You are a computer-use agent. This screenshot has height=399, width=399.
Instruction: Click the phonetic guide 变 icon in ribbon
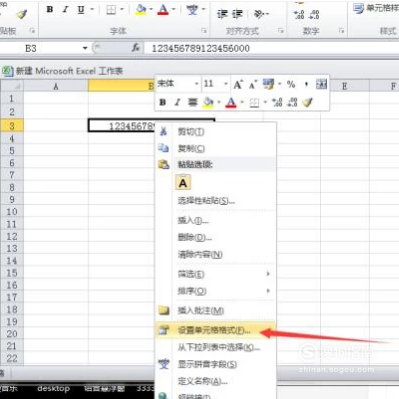point(192,10)
